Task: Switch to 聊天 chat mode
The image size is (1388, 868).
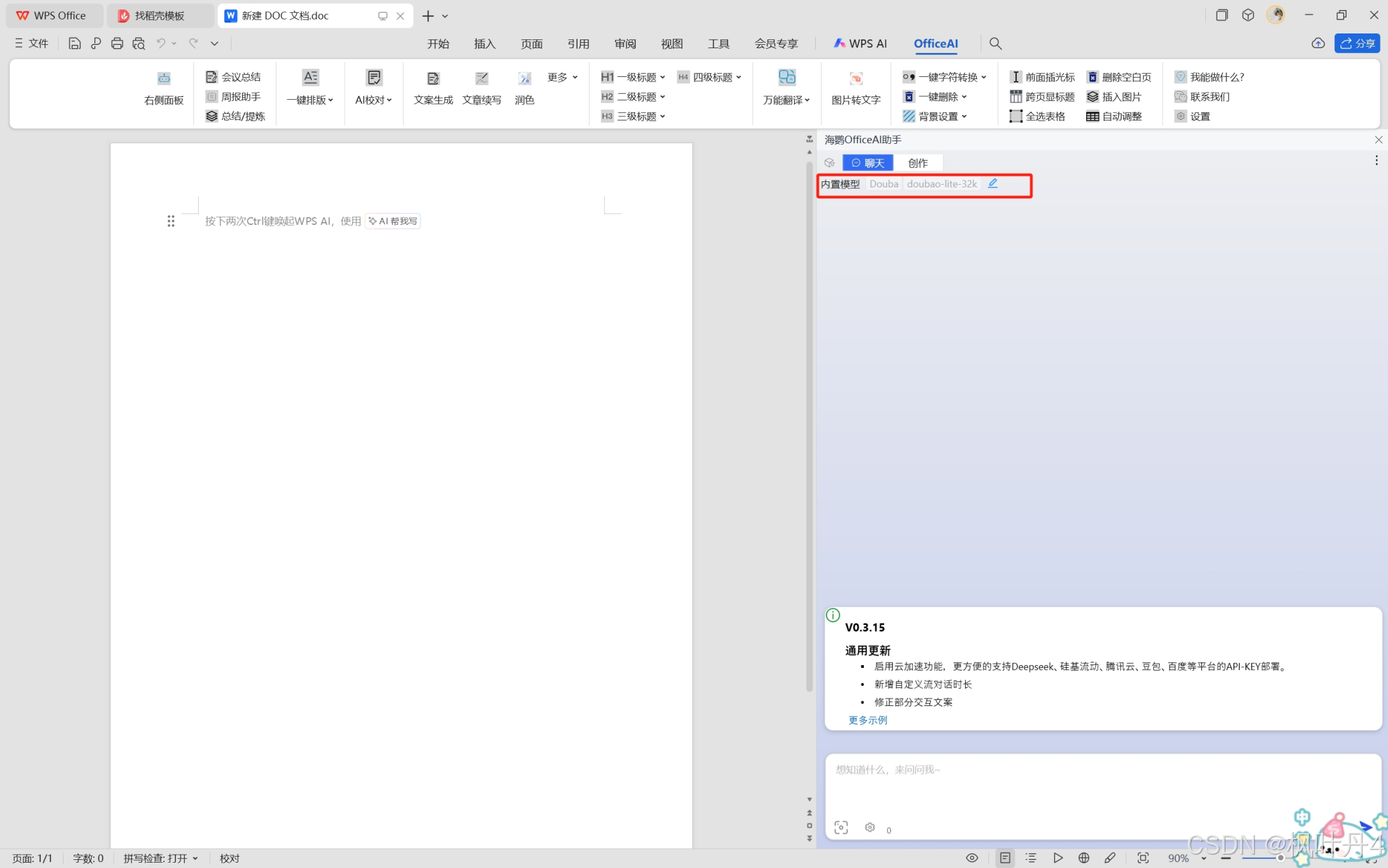Action: coord(867,163)
